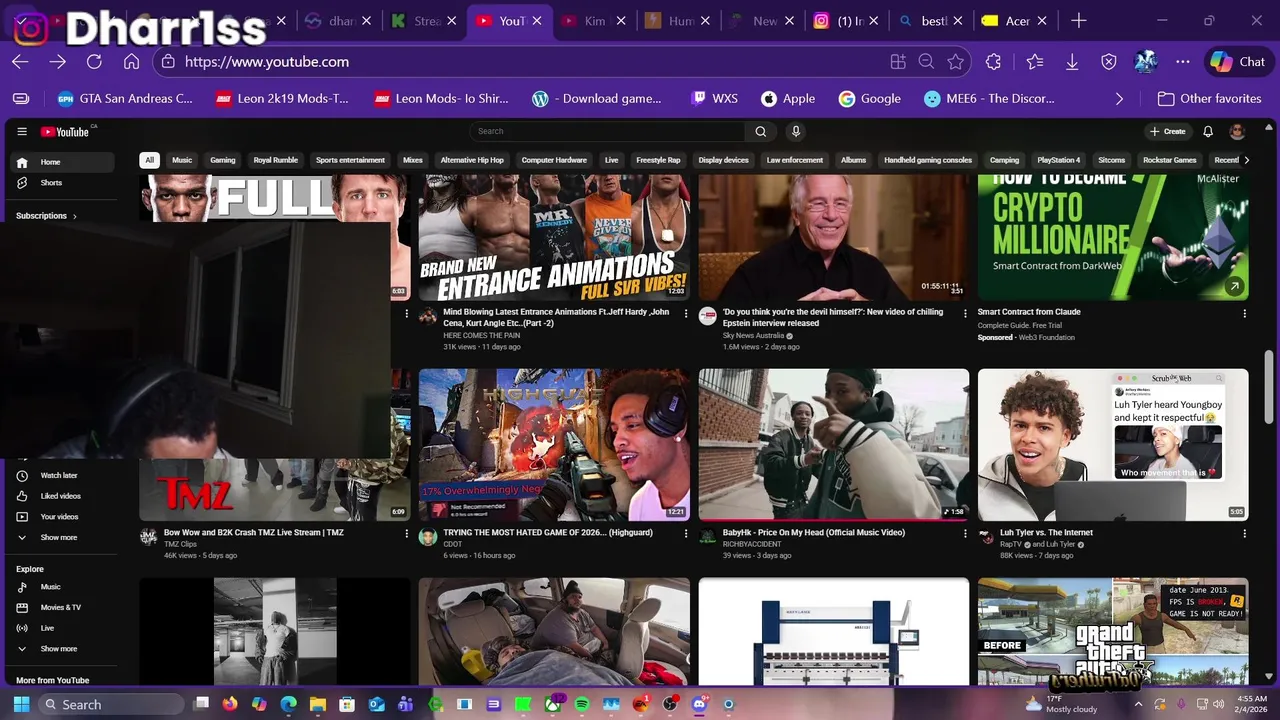Open the HERE COMES THE PAIN channel link
Image resolution: width=1280 pixels, height=720 pixels.
pyautogui.click(x=482, y=335)
